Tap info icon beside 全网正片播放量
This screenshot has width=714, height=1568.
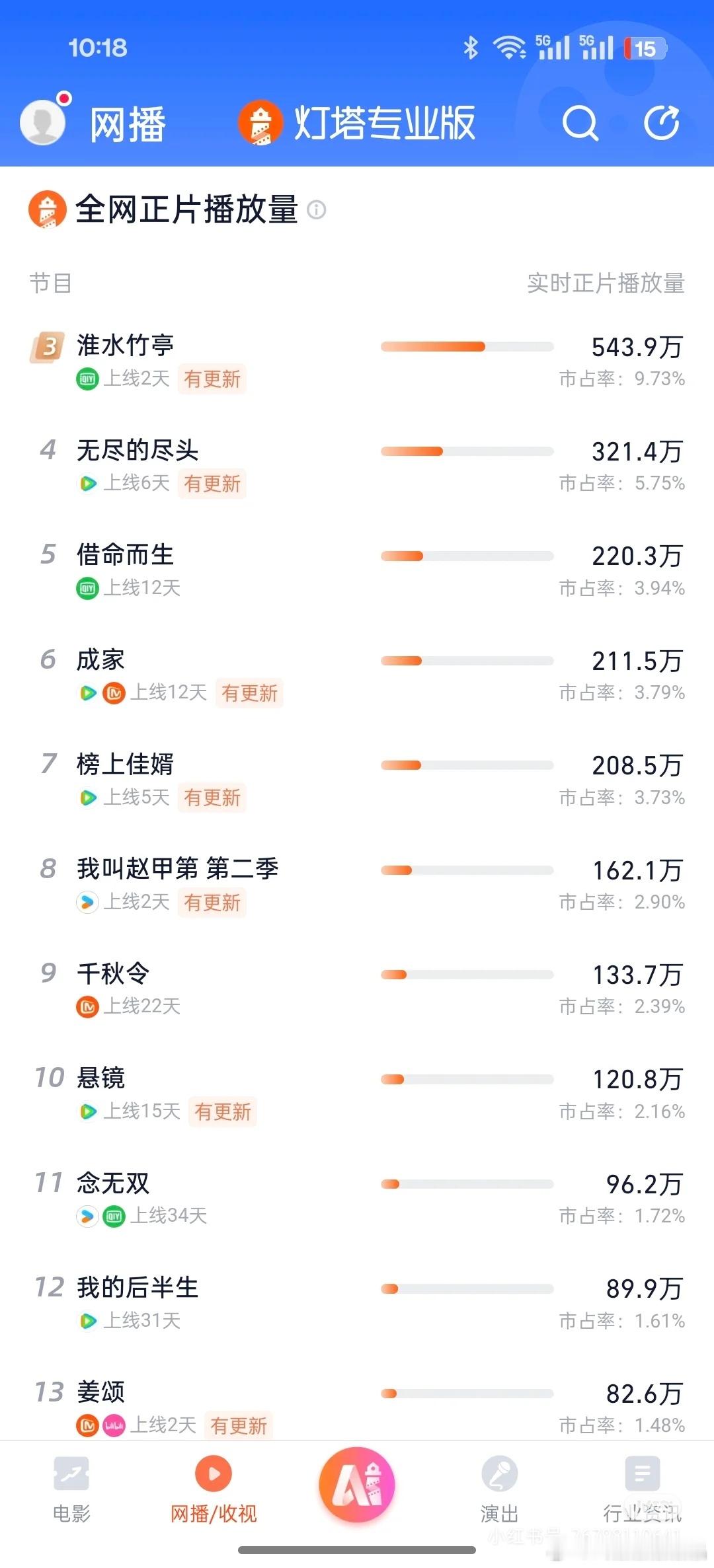coord(317,210)
